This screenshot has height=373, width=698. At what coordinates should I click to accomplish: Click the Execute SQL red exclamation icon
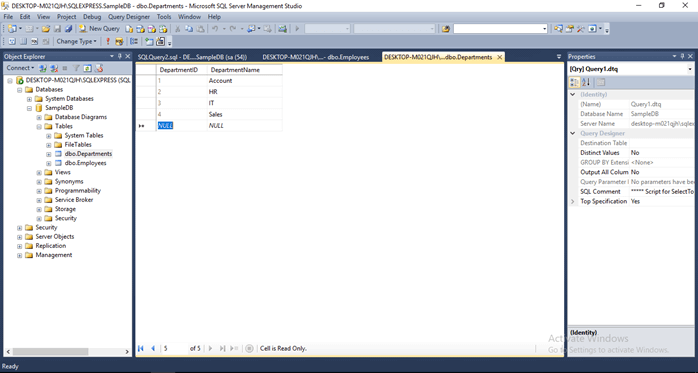tap(108, 41)
